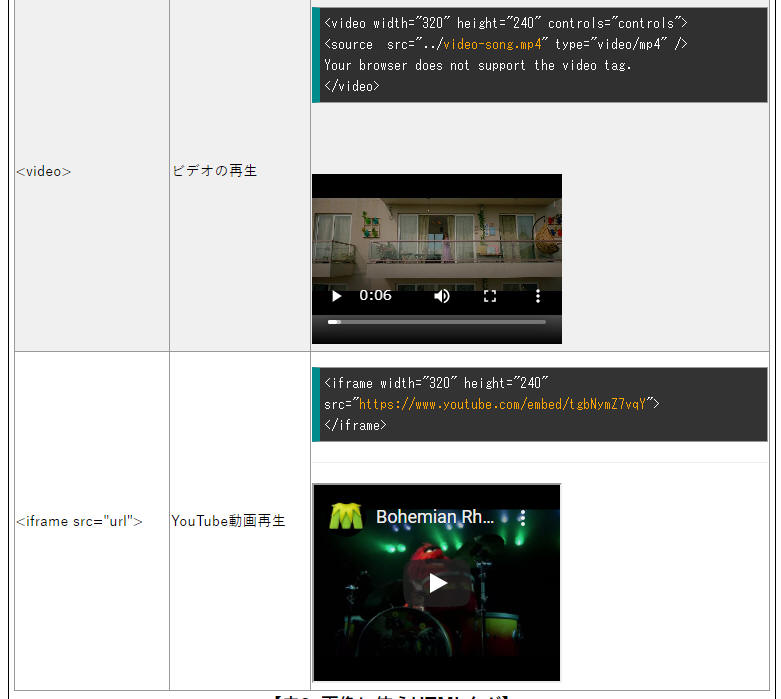
Task: Click the closing </iframe> code line
Action: tap(355, 425)
